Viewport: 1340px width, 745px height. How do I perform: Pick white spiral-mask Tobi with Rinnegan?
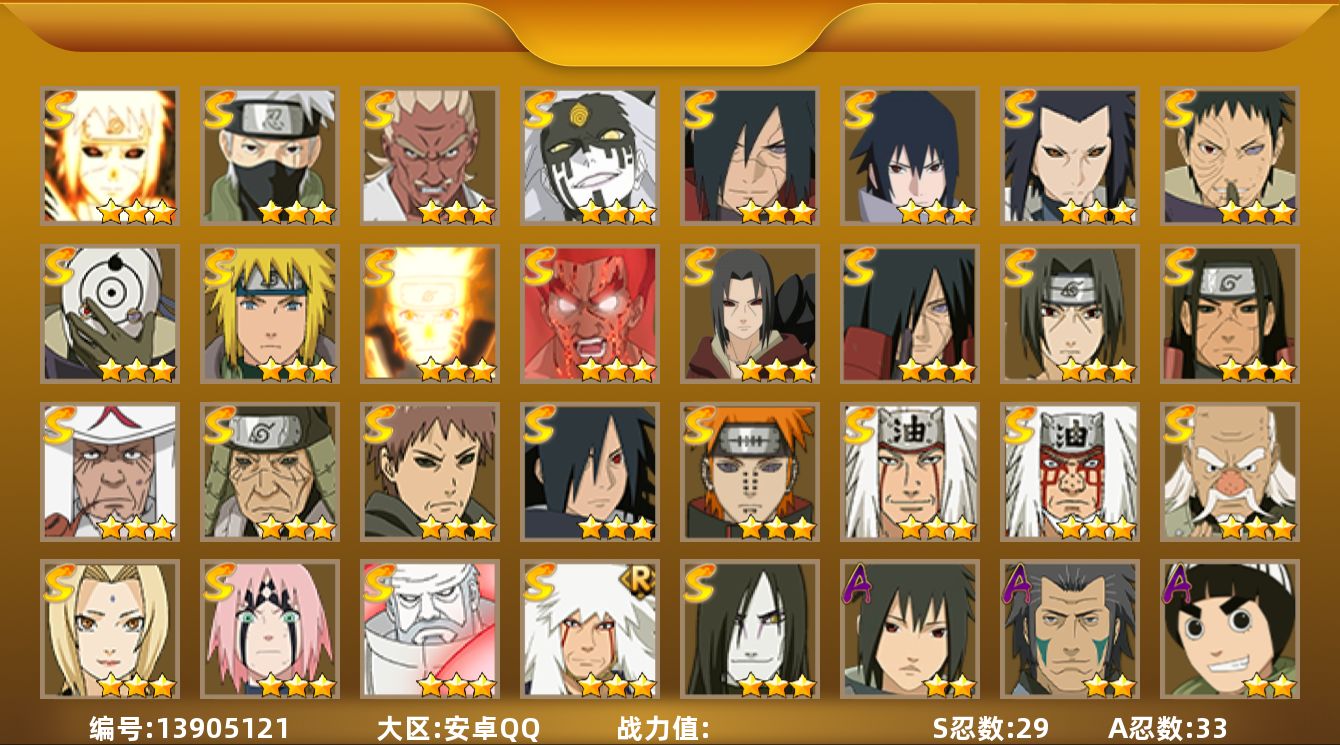click(110, 314)
